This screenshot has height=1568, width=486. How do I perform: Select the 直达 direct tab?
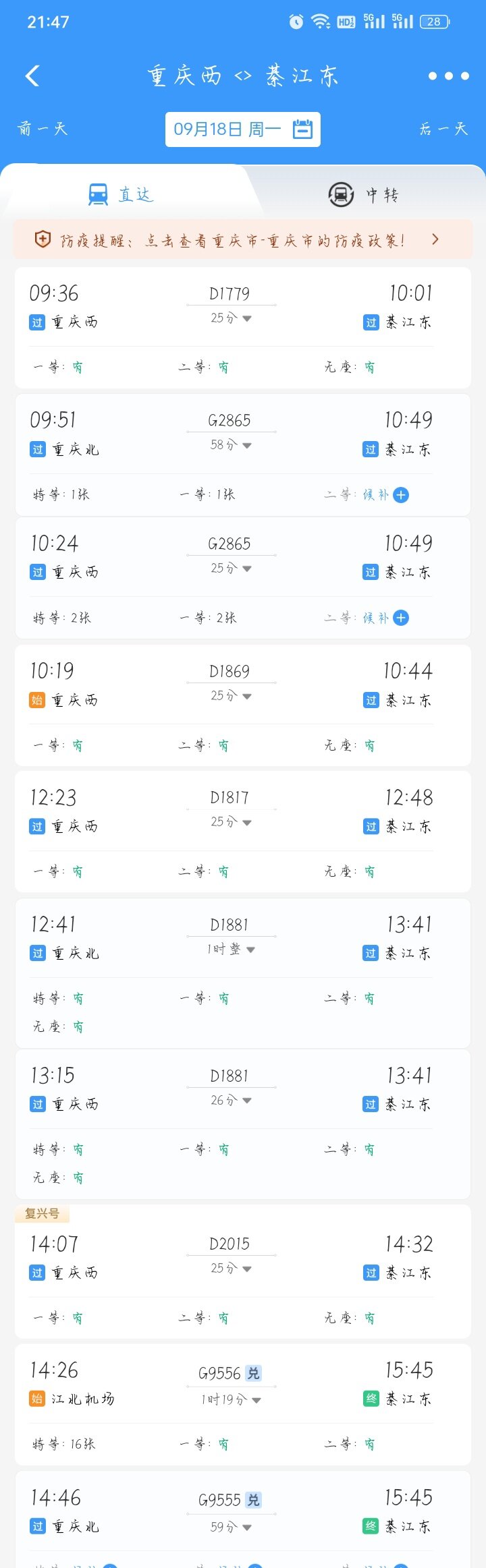122,195
